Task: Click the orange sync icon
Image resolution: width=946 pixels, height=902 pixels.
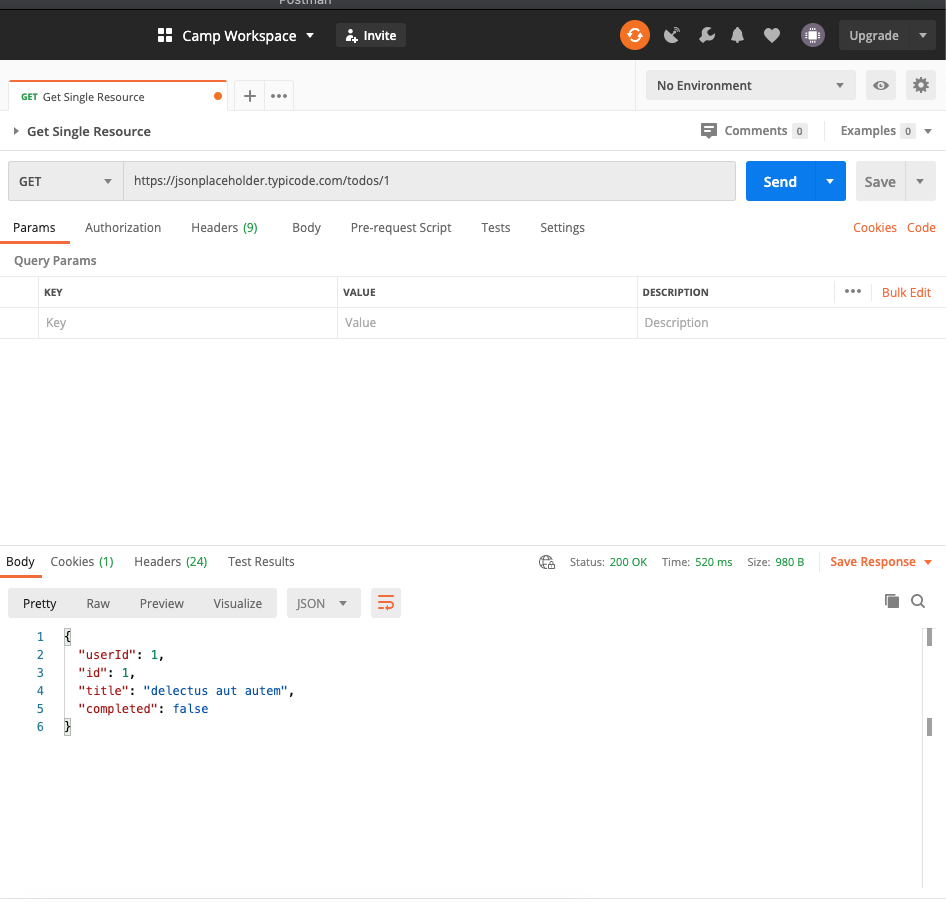Action: pos(634,36)
